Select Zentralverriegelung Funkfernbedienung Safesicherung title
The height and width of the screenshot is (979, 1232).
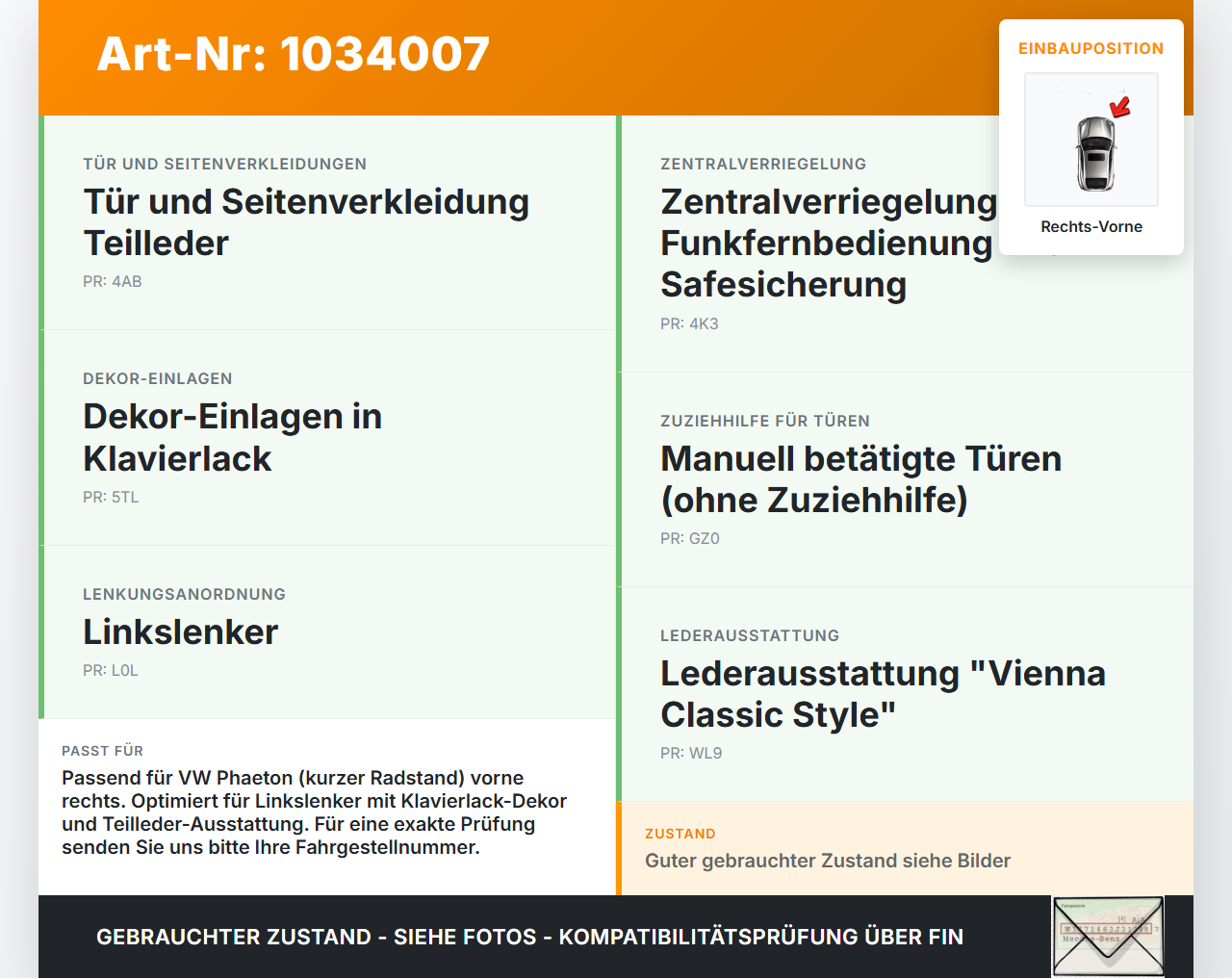[829, 244]
